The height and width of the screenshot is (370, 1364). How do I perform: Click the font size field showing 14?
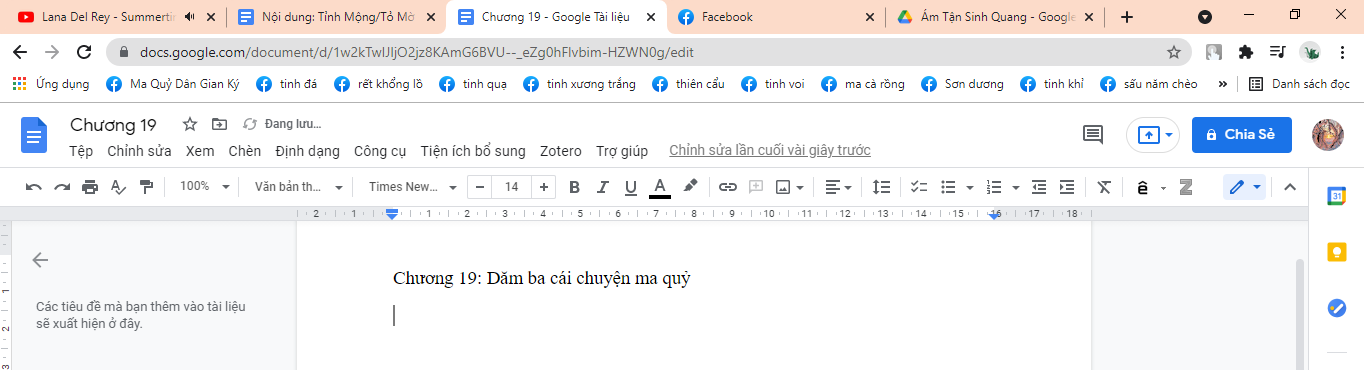pos(512,187)
